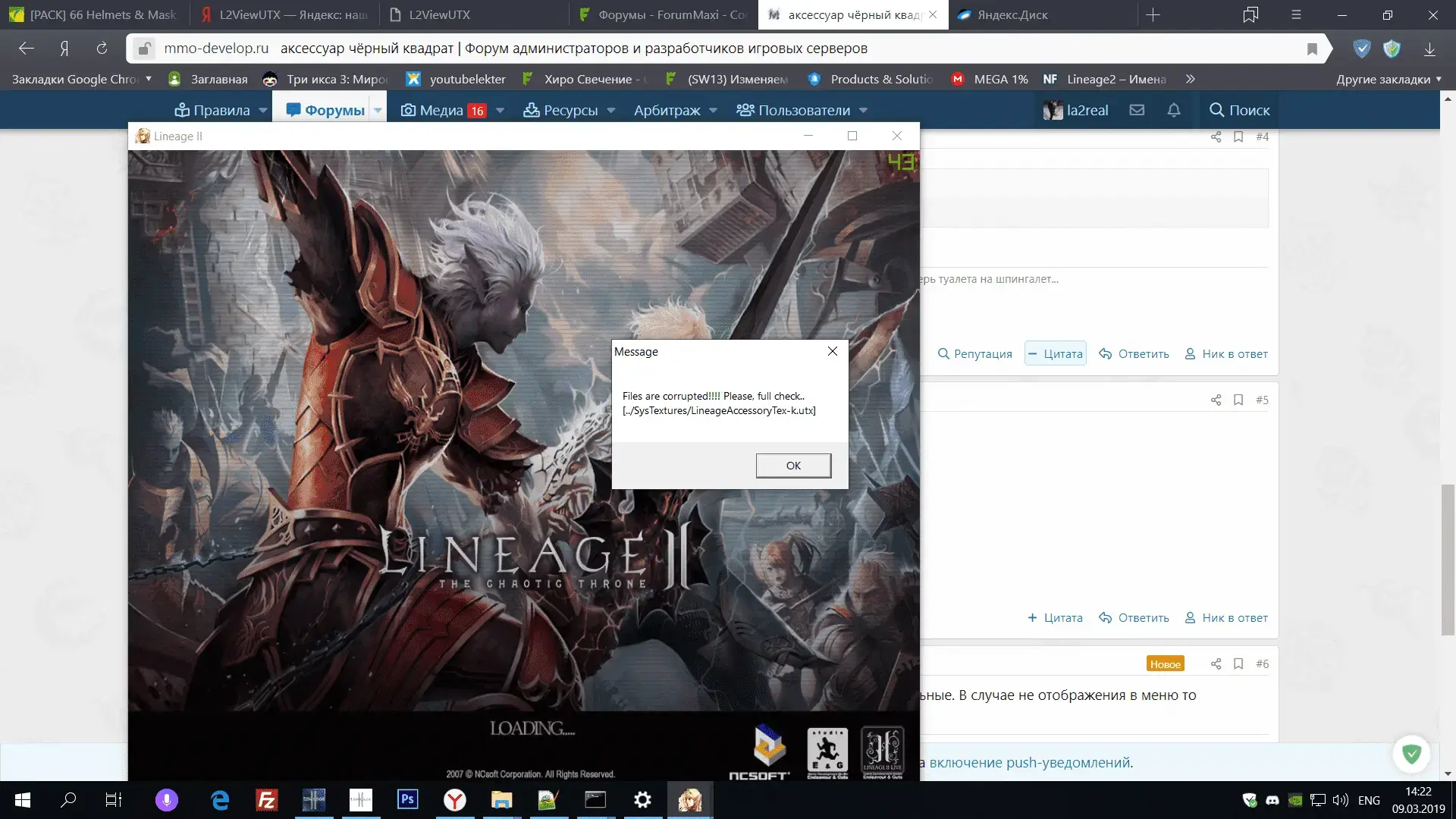Click OK in the Message dialog
1456x819 pixels.
[793, 466]
